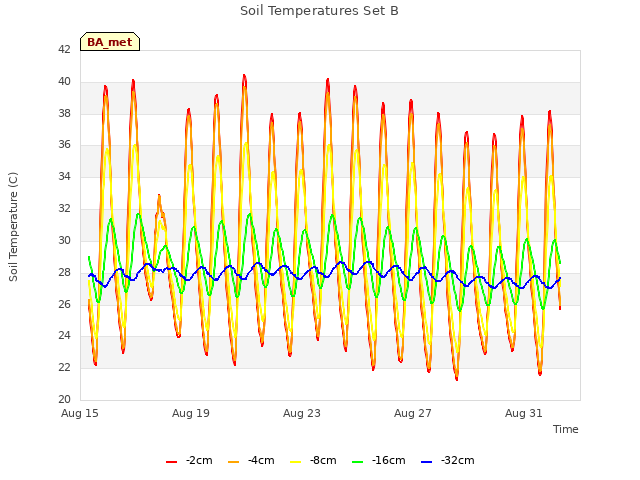Click the green -16cm legend color marker
640x480 pixels.
pyautogui.click(x=358, y=462)
